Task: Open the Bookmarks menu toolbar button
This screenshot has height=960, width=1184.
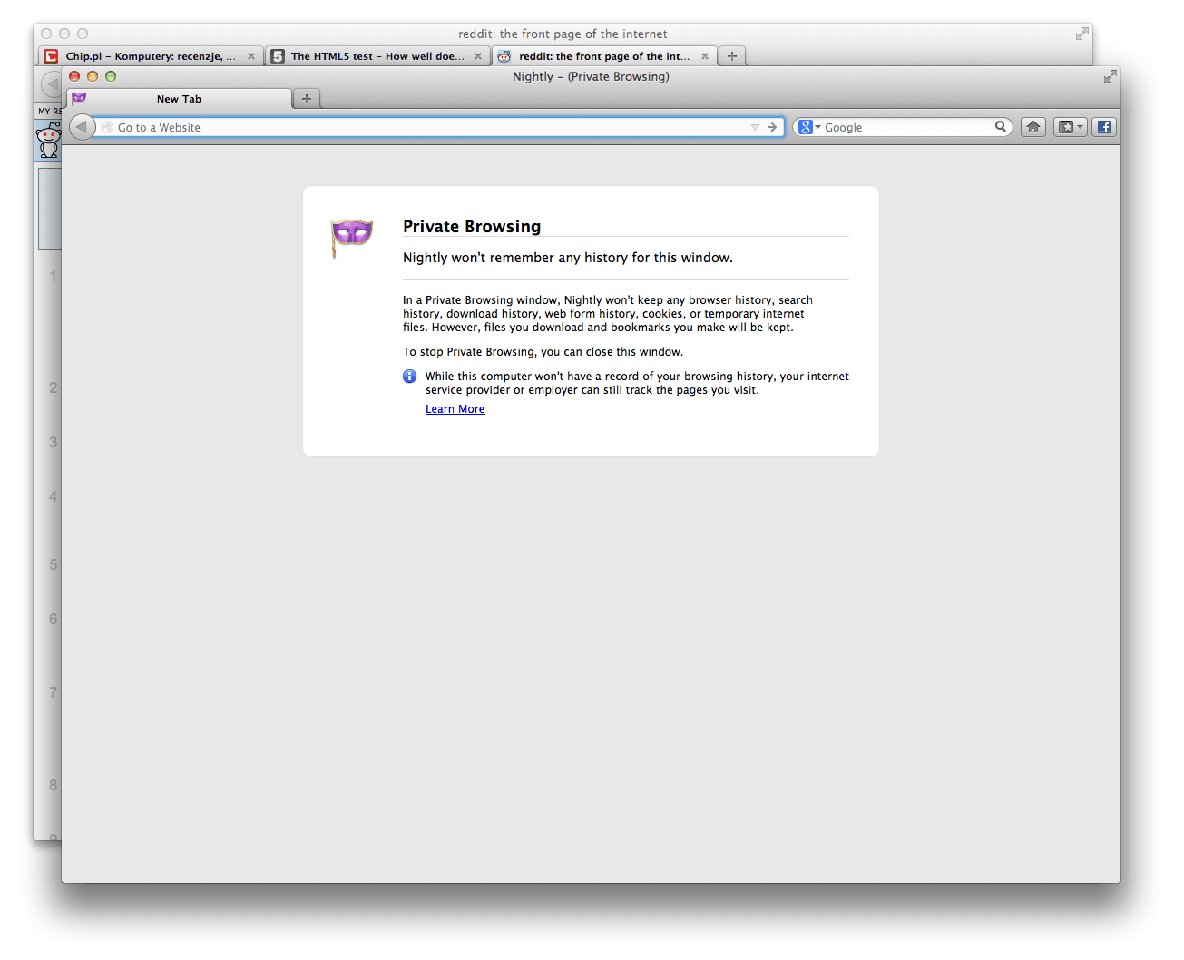Action: click(1070, 127)
